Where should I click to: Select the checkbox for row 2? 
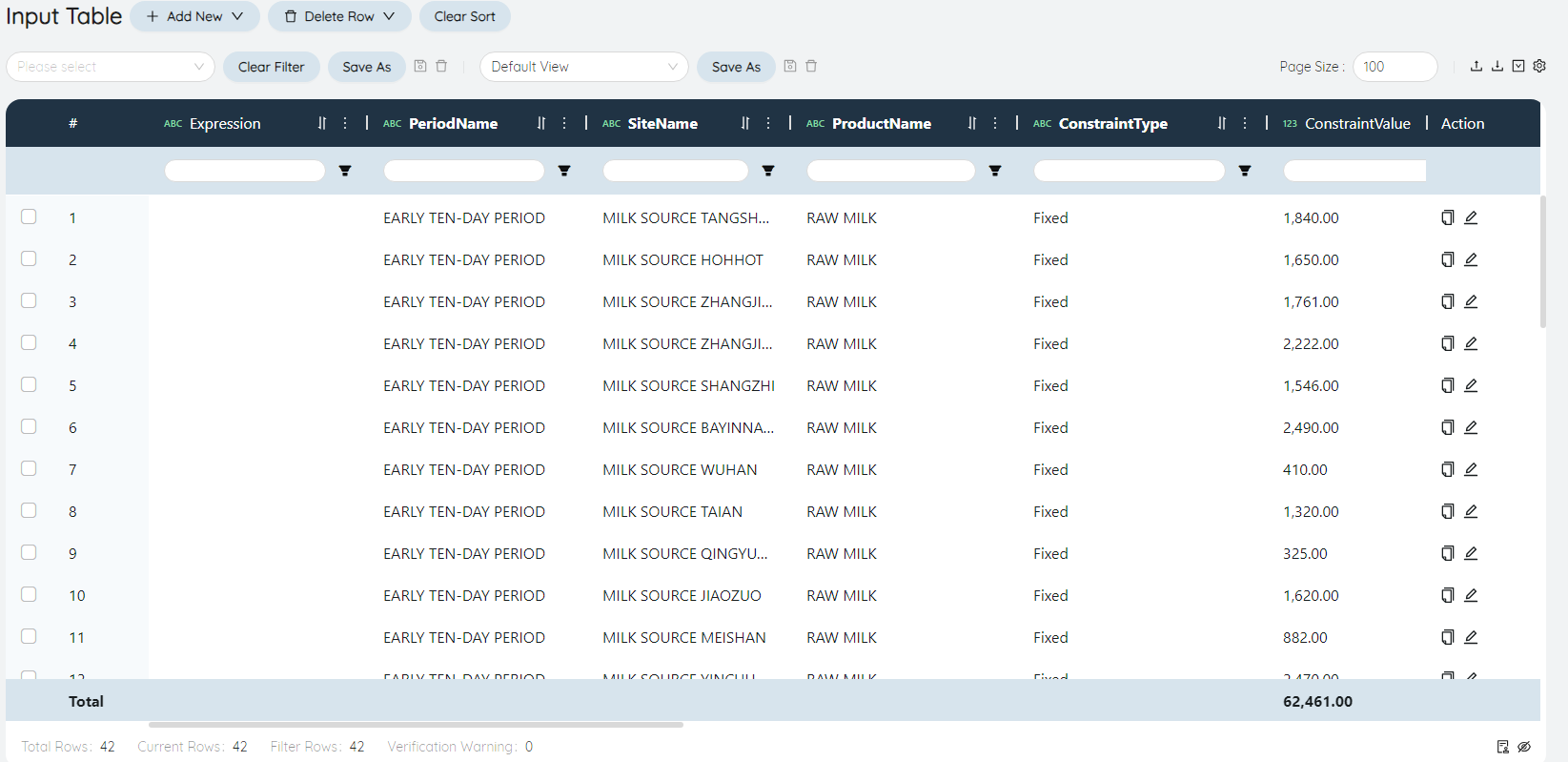coord(29,258)
